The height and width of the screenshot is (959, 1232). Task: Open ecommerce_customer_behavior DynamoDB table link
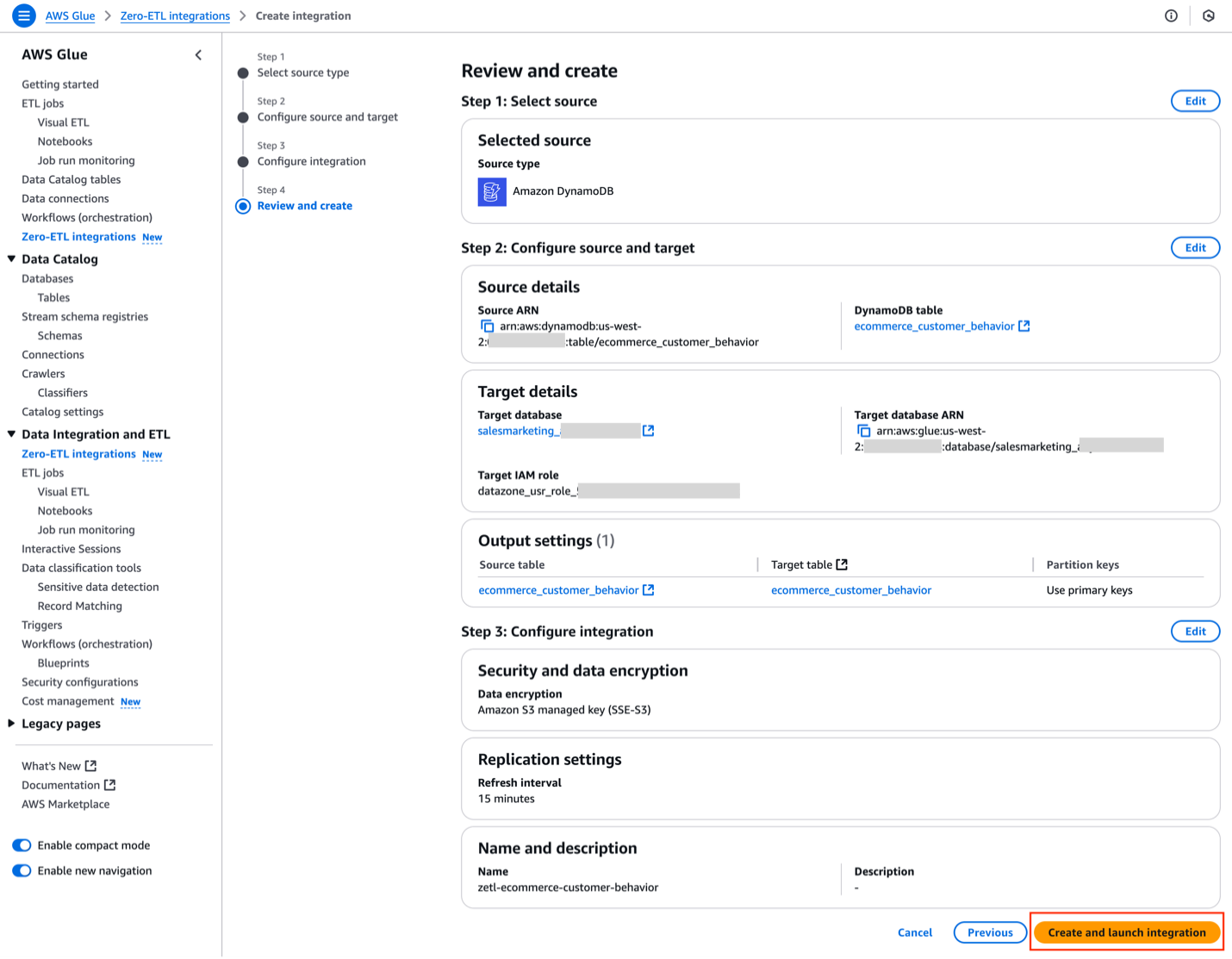[934, 327]
